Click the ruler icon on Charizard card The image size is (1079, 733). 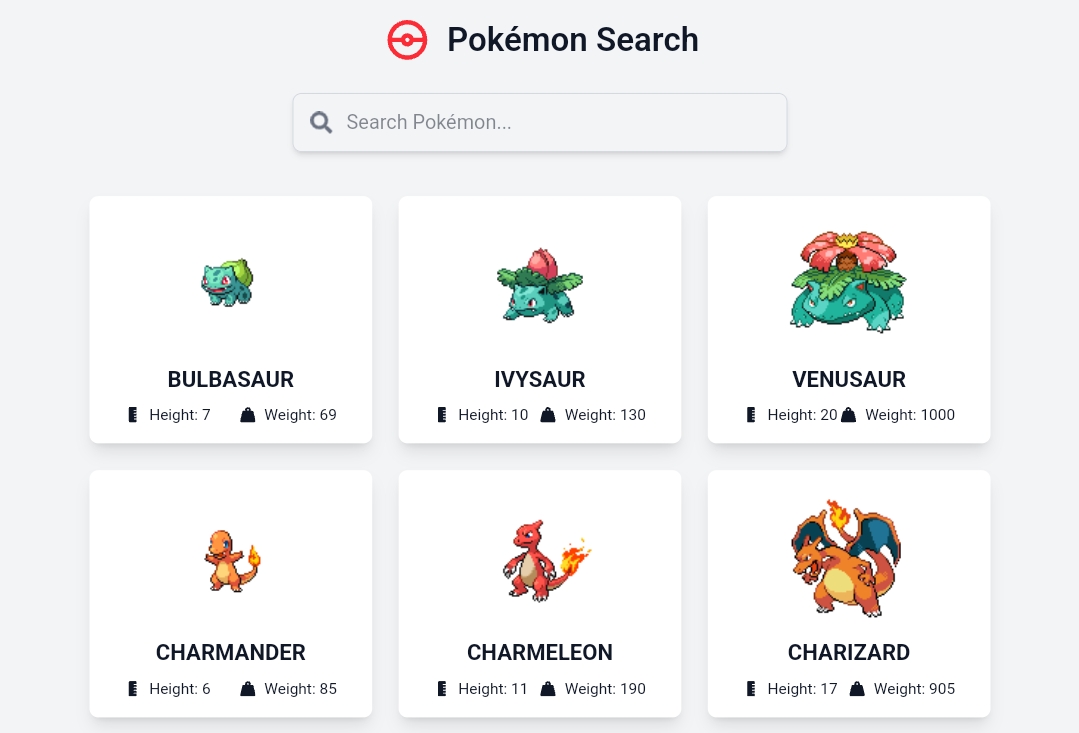(x=751, y=689)
